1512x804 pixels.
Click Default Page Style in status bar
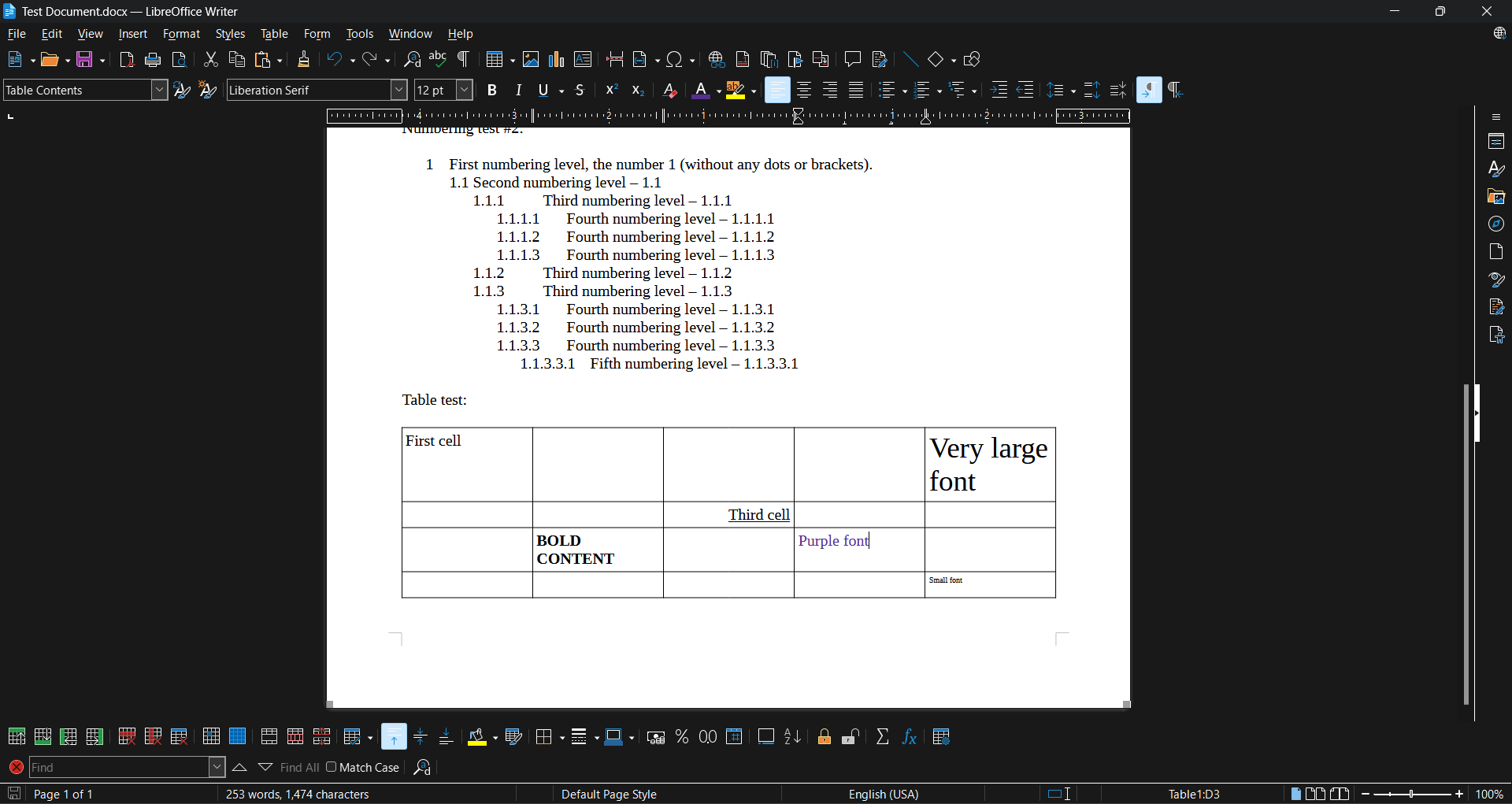coord(609,795)
